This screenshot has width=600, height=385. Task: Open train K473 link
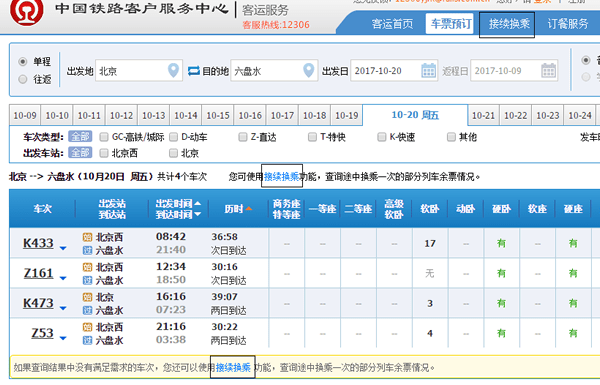[38, 303]
